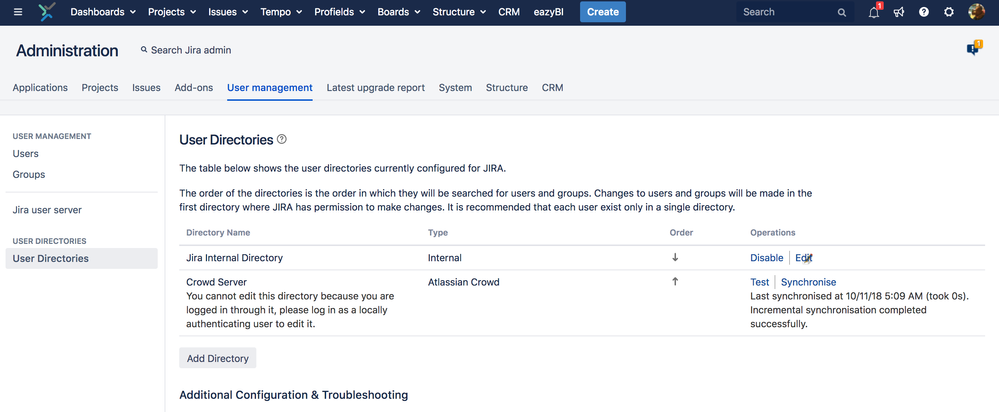Open eazyBI in the navbar
Viewport: 999px width, 412px height.
pyautogui.click(x=549, y=11)
